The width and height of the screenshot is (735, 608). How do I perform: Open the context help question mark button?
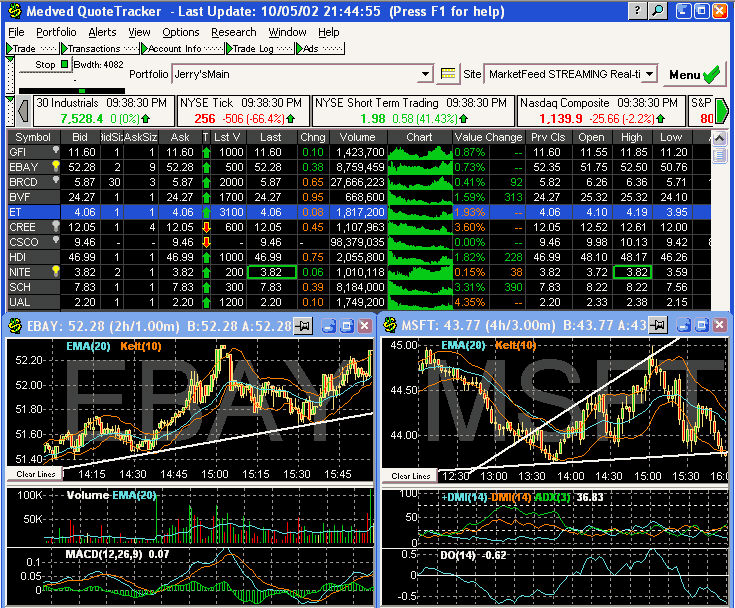click(636, 11)
